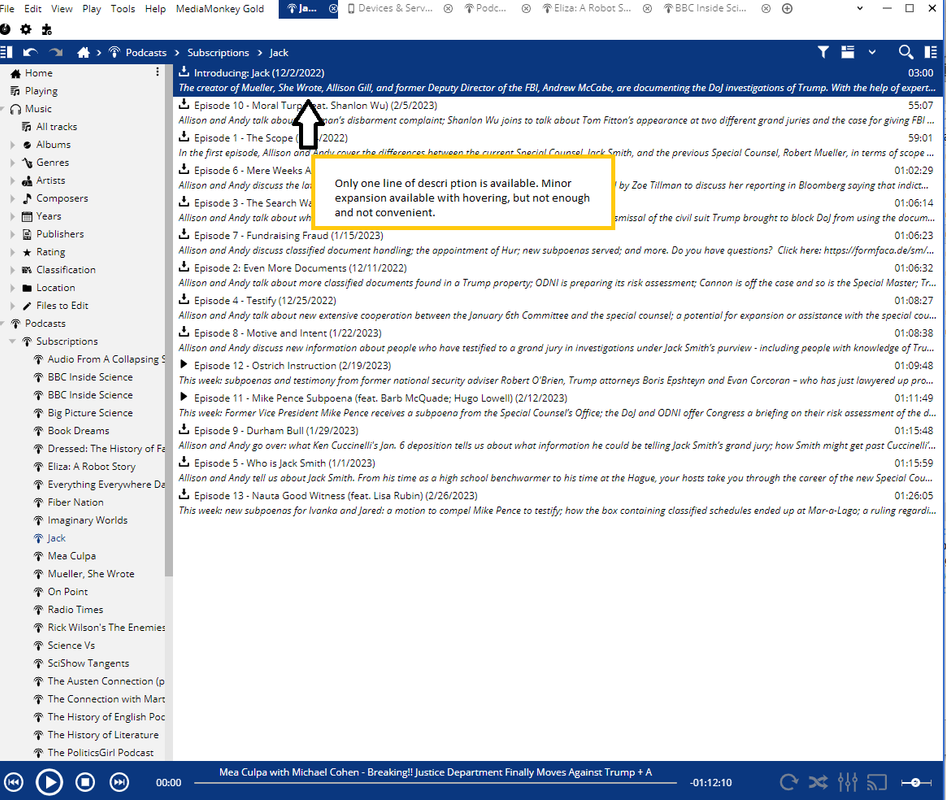
Task: Click the now playing Mea Culpa title
Action: (435, 772)
